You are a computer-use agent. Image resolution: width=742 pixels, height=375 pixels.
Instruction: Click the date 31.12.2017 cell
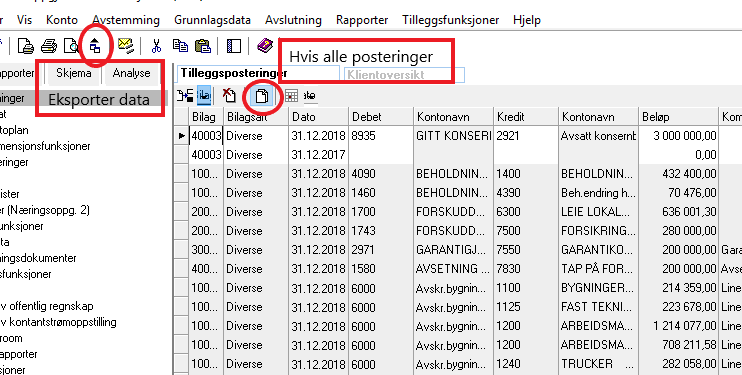point(318,155)
